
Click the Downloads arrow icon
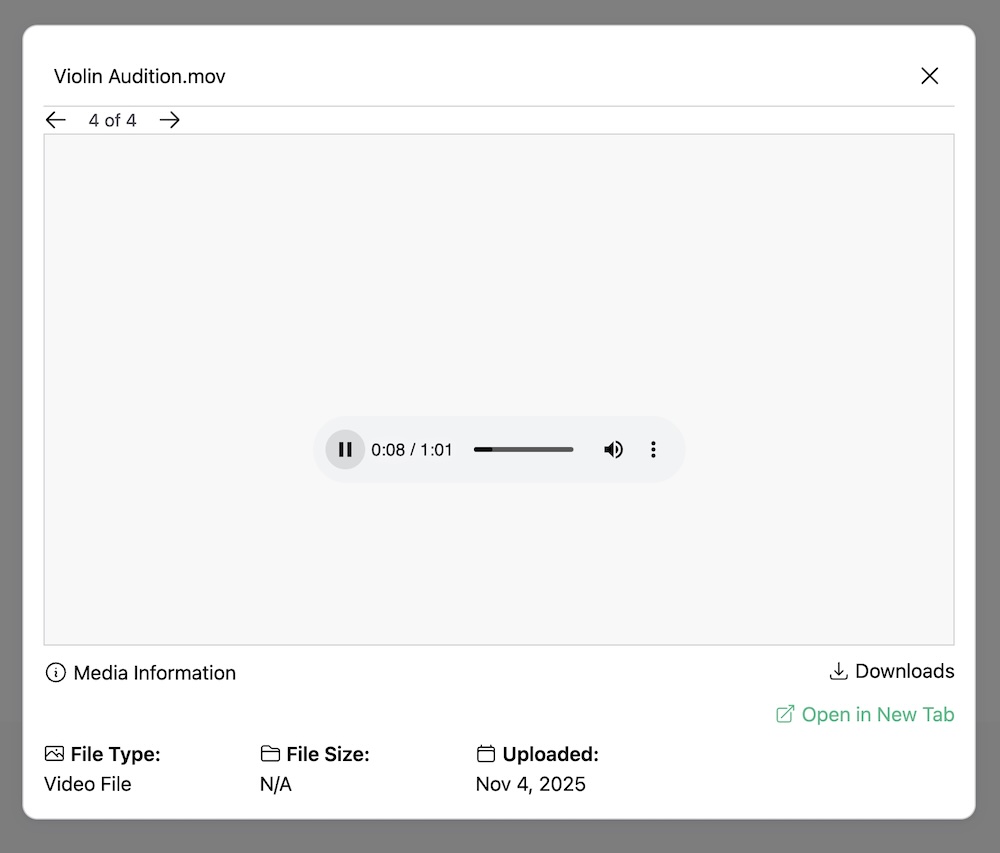(839, 671)
